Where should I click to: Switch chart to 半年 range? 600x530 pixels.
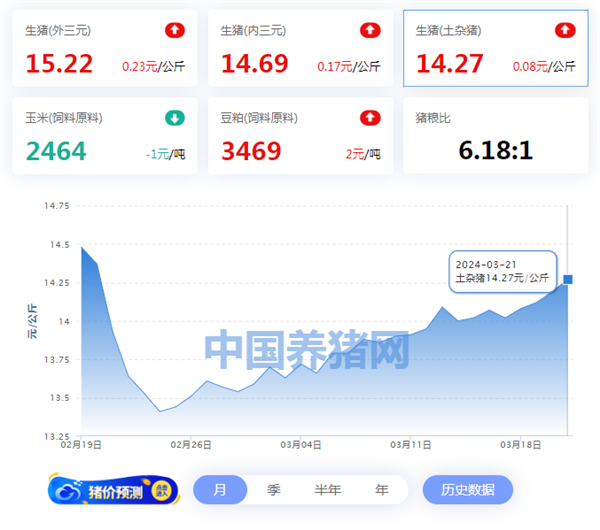[x=328, y=490]
